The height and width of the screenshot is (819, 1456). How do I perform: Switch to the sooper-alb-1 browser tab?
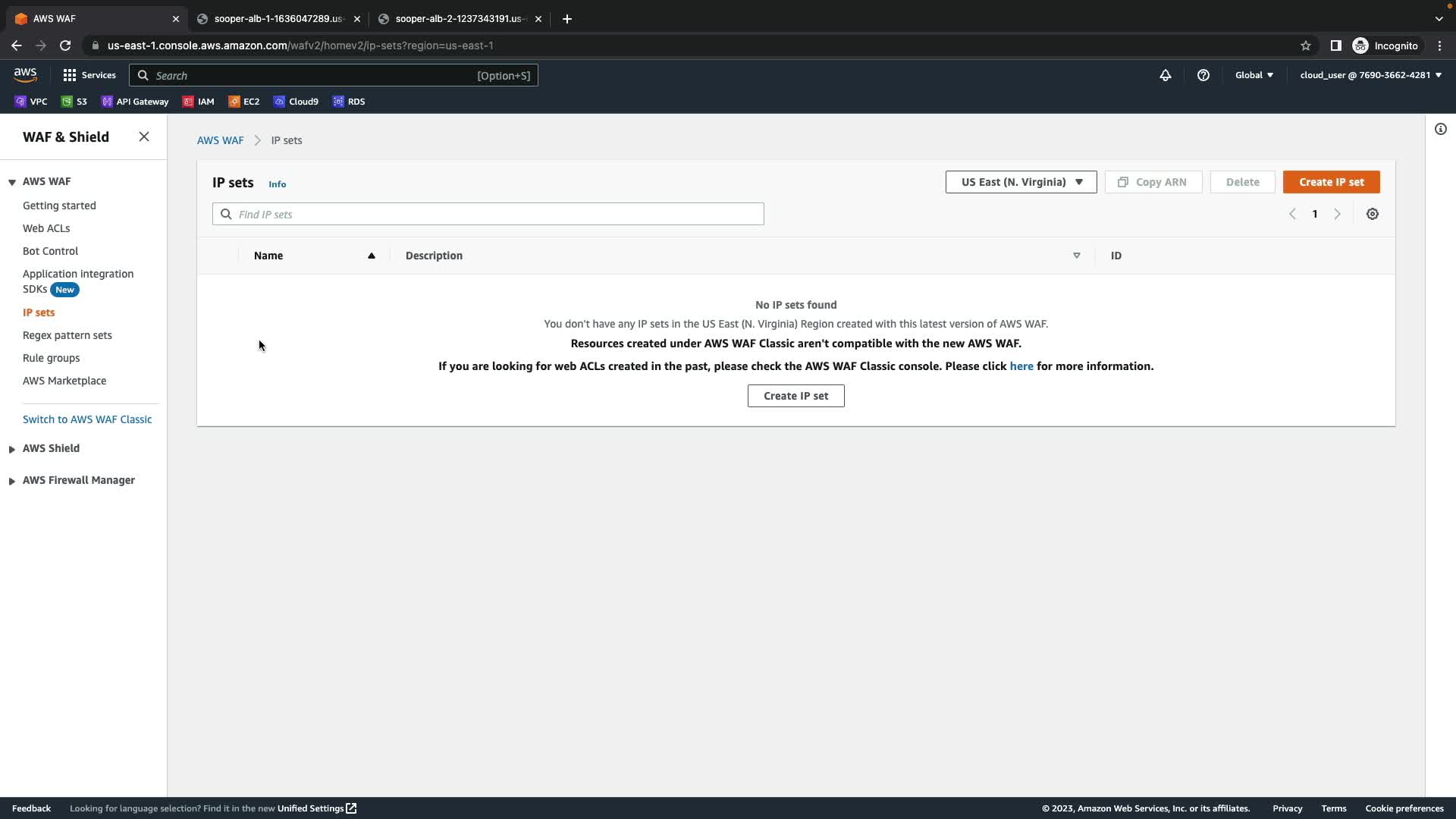278,19
